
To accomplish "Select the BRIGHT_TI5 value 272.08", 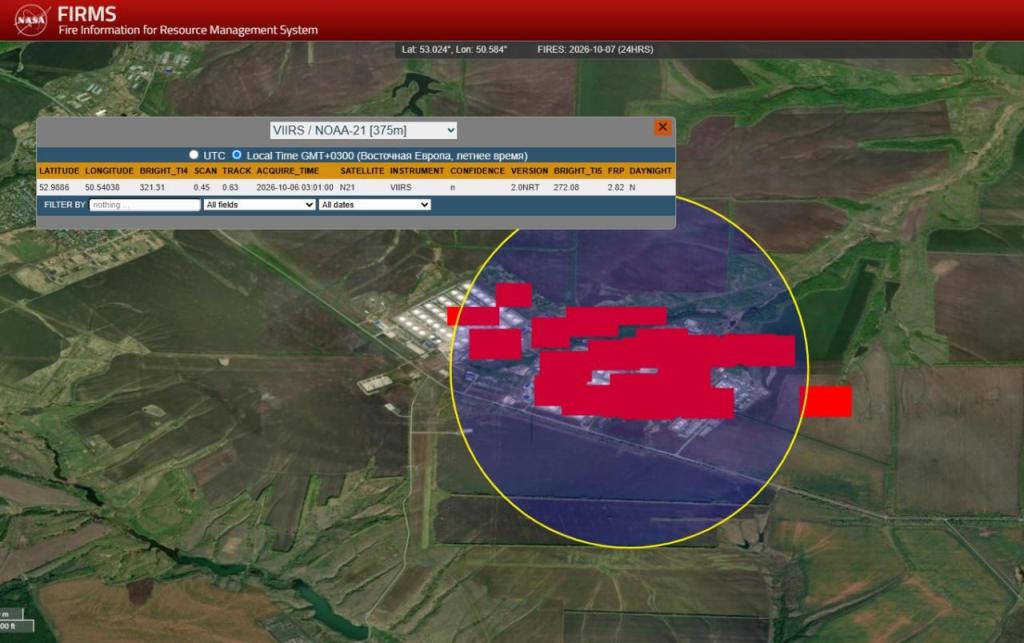I will pos(566,187).
